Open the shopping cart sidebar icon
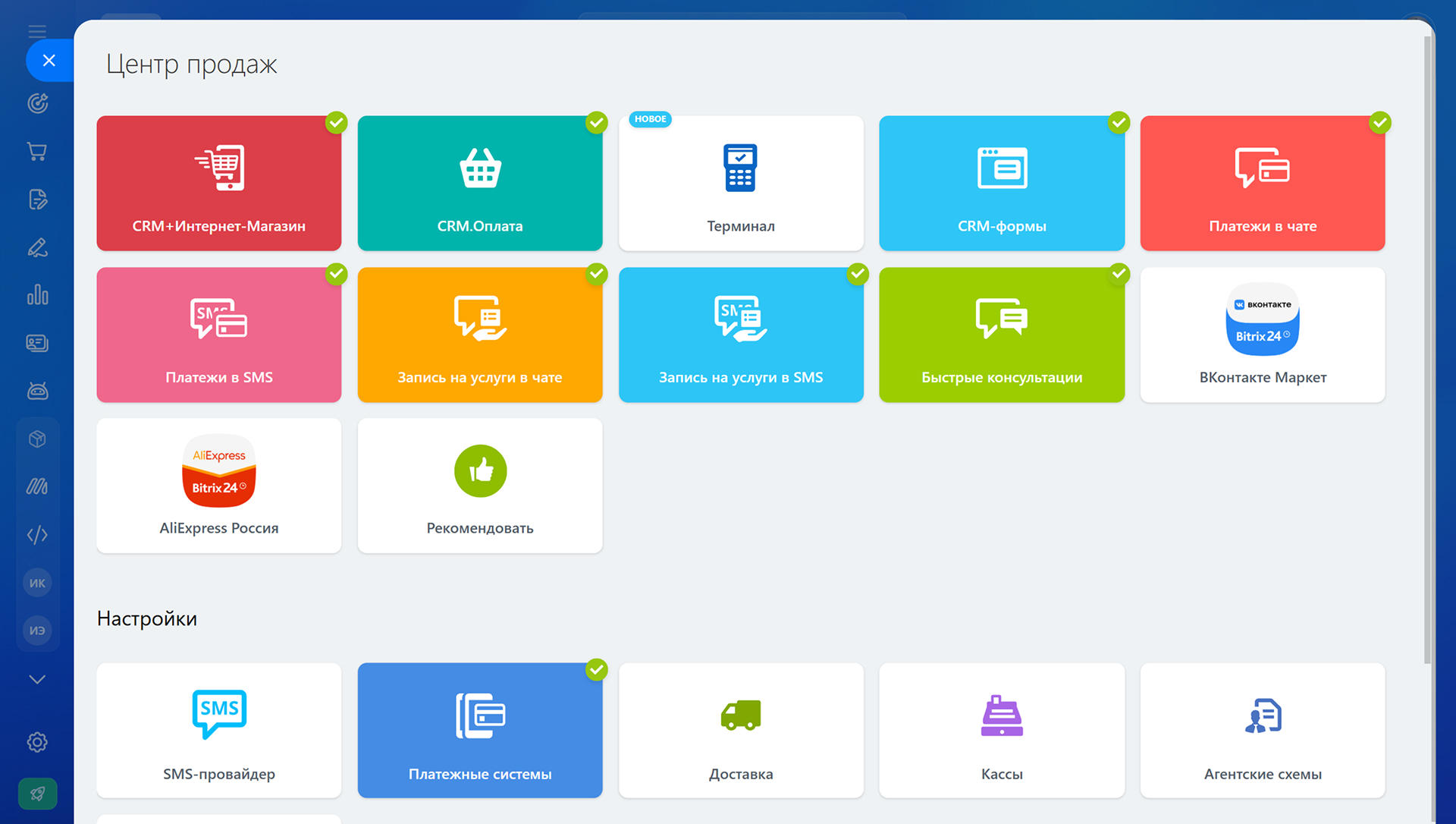 37,151
